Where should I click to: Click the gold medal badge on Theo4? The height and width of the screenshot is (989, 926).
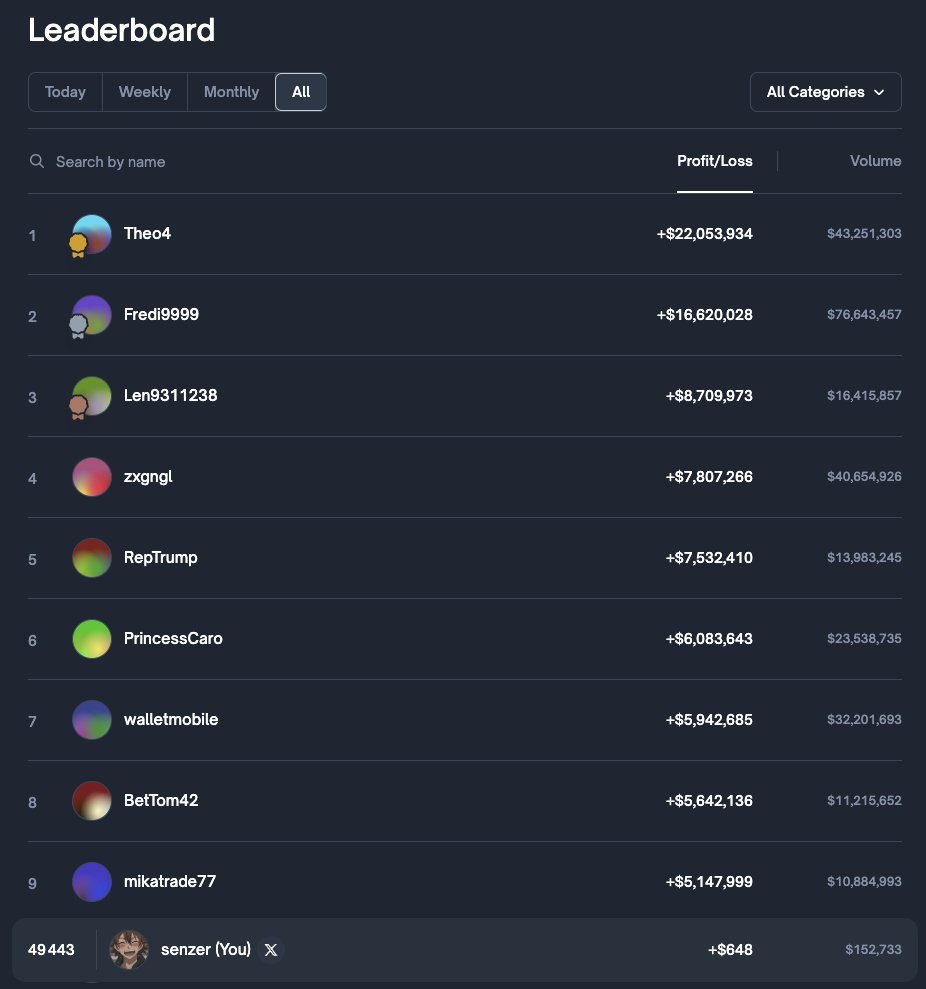pyautogui.click(x=78, y=245)
